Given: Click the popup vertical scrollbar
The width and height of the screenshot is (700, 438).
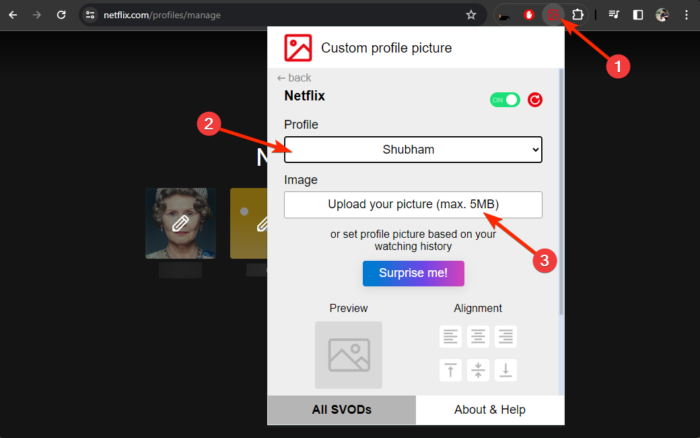Looking at the screenshot, I should pos(561,192).
